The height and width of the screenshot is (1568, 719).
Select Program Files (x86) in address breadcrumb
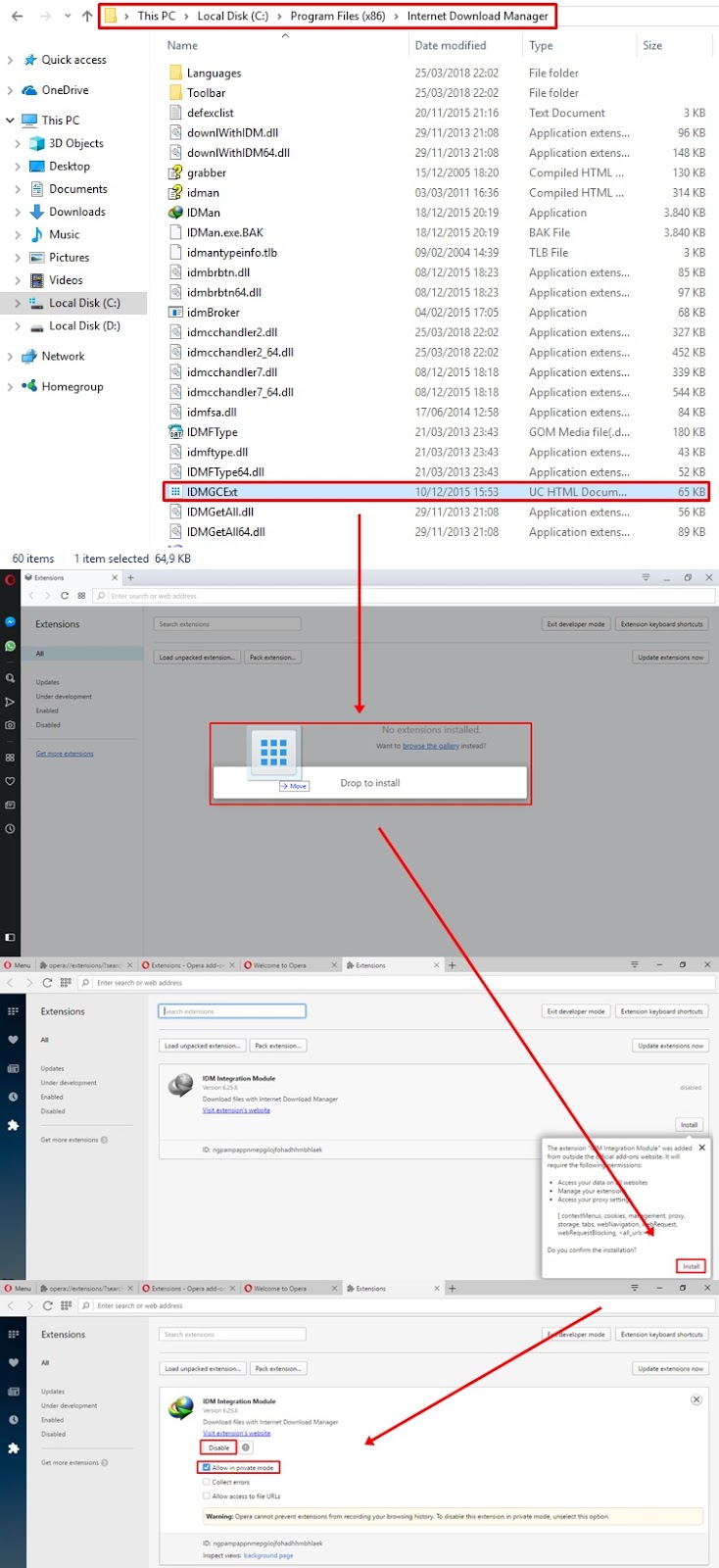pos(337,16)
